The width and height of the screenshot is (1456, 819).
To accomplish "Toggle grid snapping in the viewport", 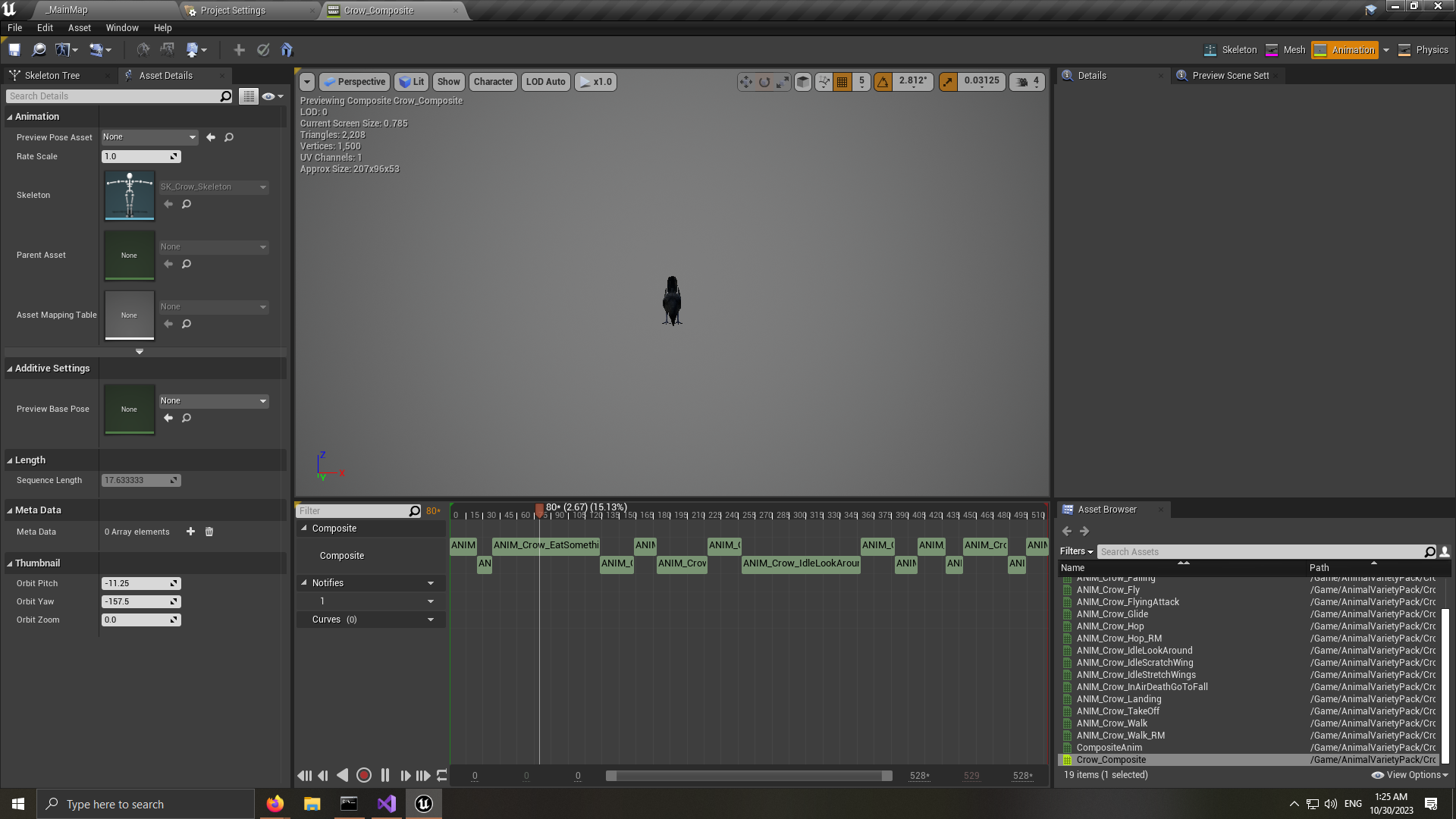I will click(842, 82).
